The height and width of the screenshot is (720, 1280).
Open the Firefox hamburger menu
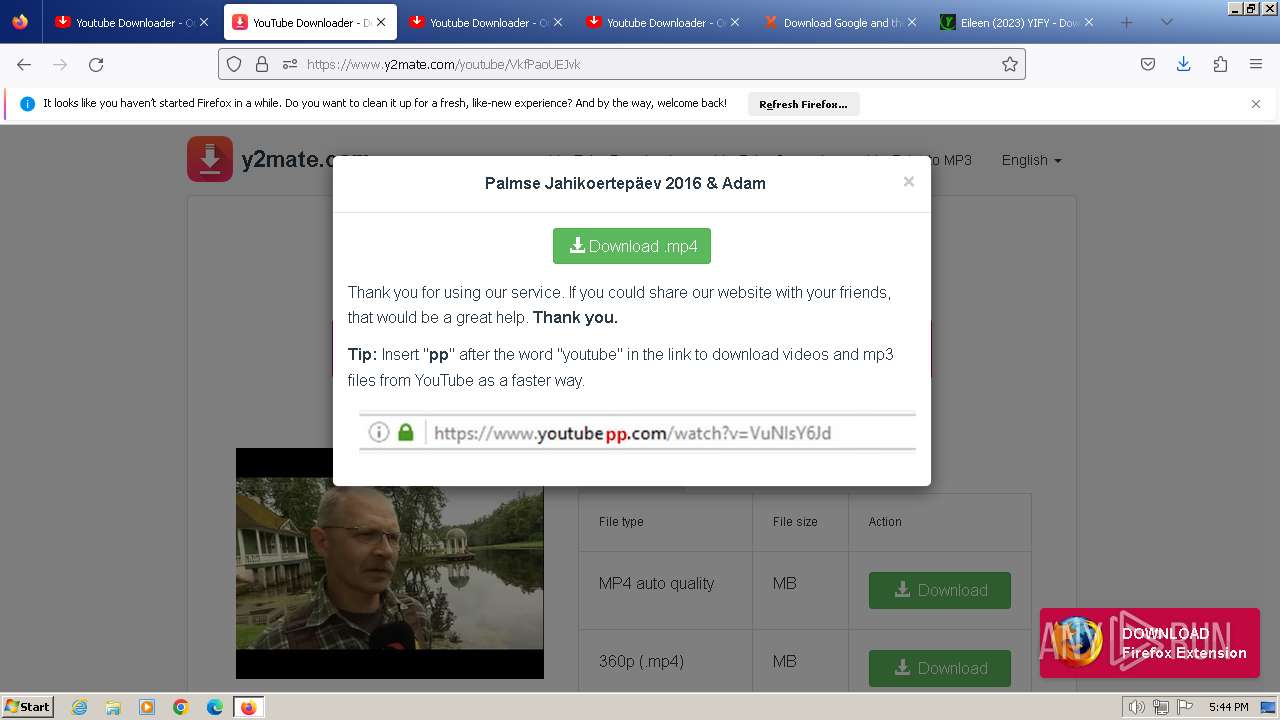coord(1256,64)
